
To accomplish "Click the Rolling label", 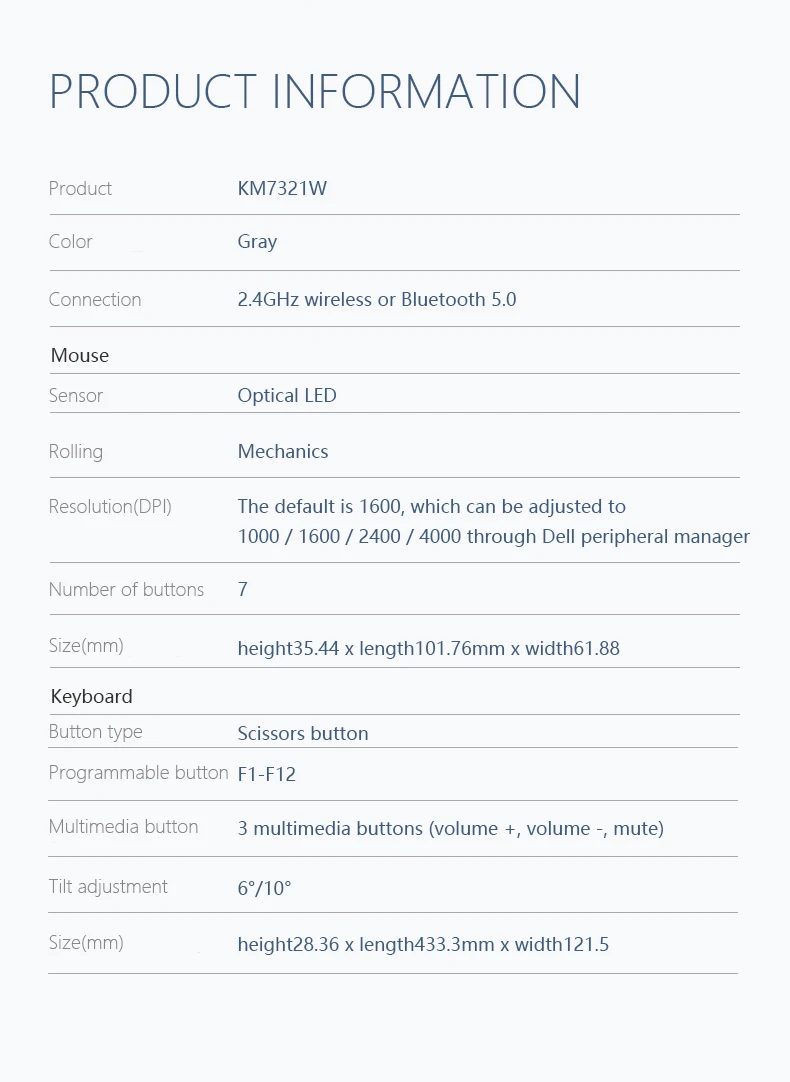I will 76,452.
